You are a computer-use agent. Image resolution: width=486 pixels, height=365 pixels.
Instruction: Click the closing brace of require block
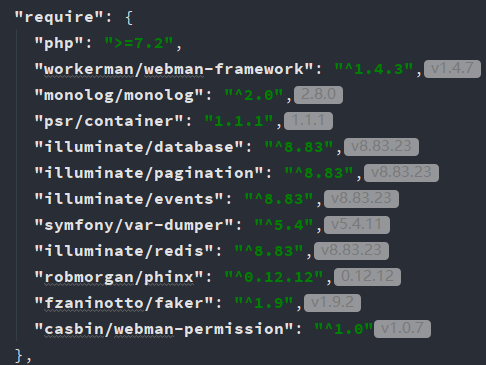(x=19, y=355)
